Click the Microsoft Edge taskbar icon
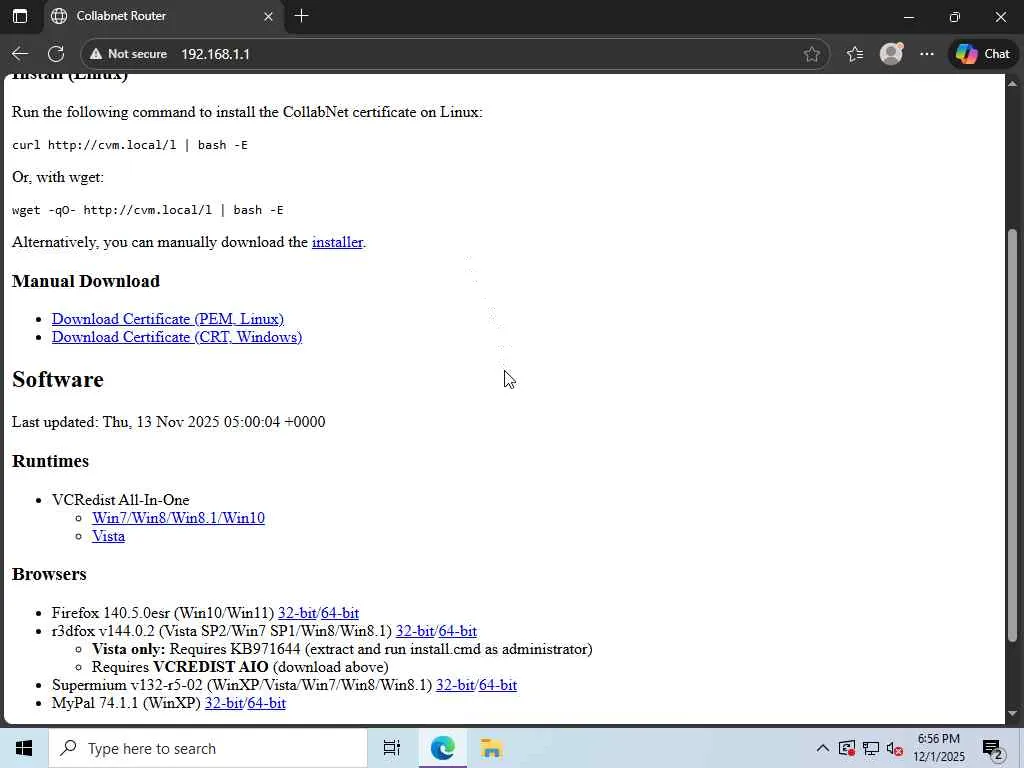This screenshot has width=1024, height=768. point(442,748)
